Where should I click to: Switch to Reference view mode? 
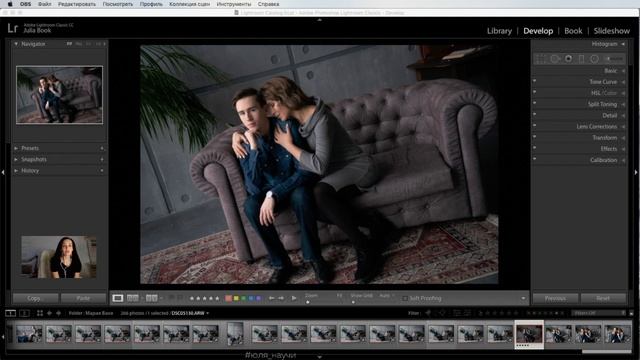pyautogui.click(x=133, y=298)
